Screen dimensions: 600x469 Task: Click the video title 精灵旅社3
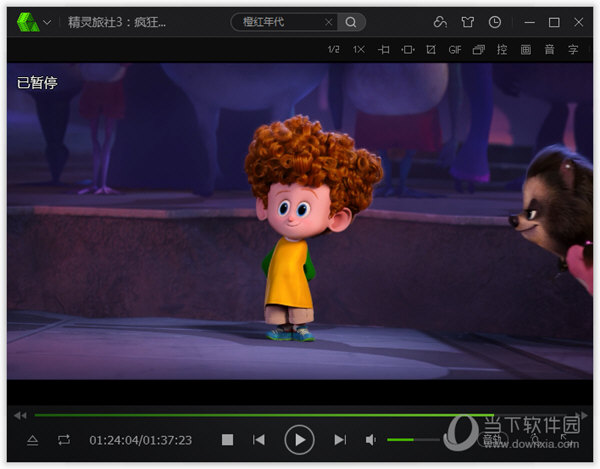click(117, 22)
